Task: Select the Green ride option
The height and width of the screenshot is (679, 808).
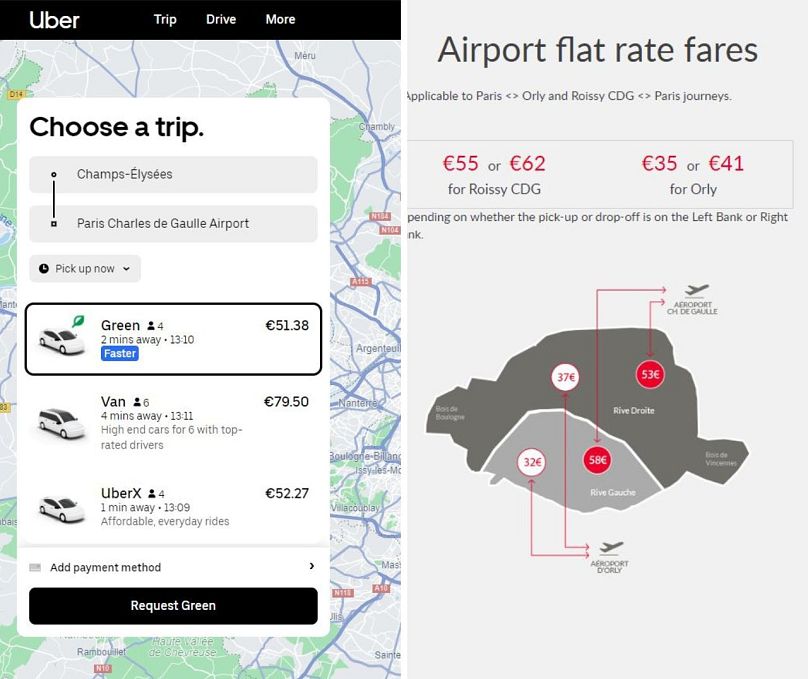Action: (x=173, y=340)
